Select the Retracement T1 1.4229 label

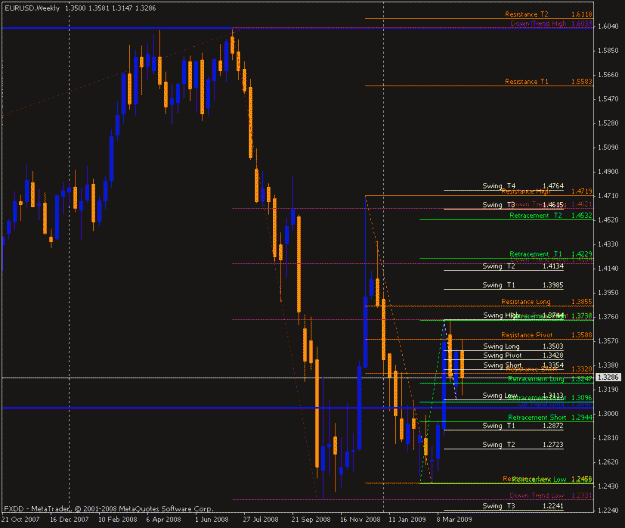[551, 254]
